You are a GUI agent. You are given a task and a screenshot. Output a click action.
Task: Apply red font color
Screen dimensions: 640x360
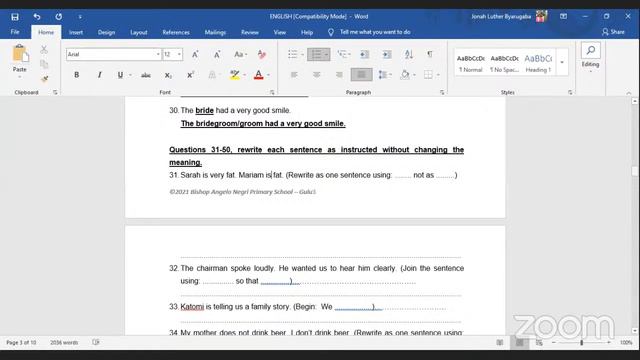258,75
